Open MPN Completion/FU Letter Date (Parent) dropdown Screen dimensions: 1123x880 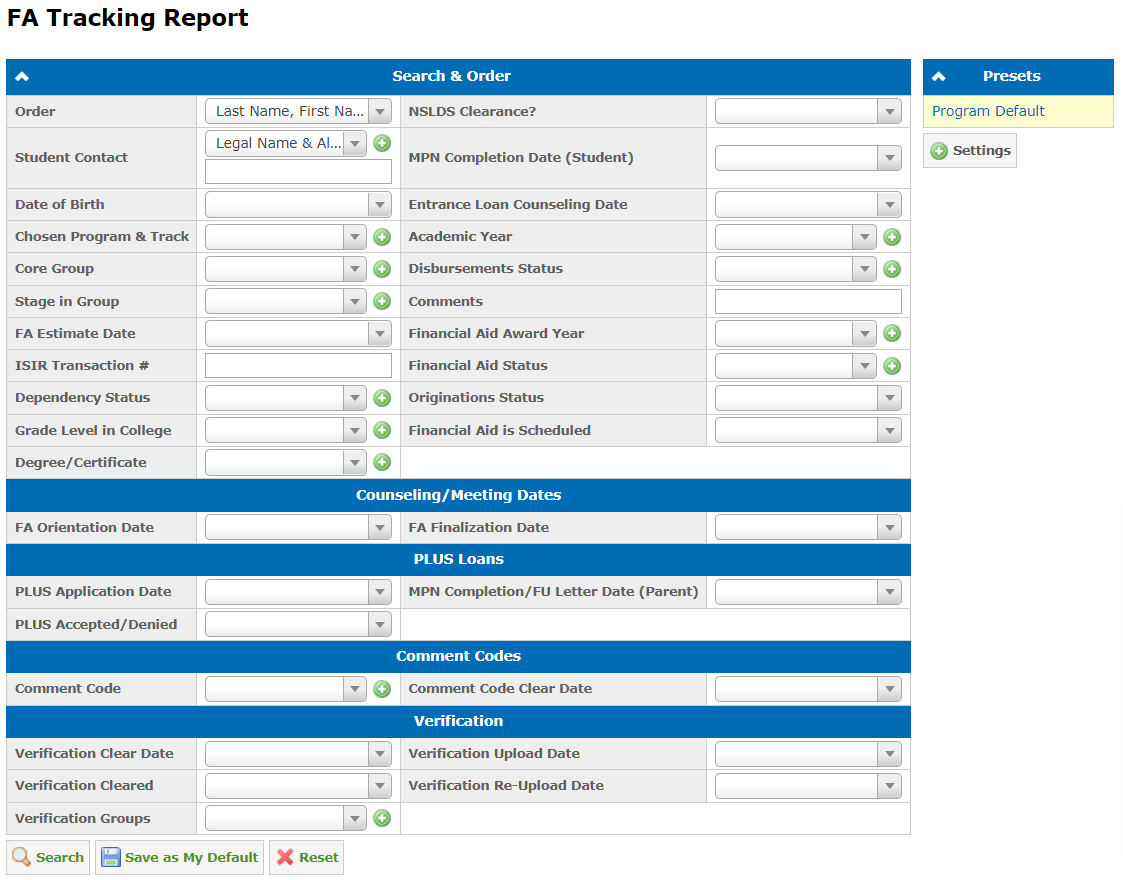point(808,592)
